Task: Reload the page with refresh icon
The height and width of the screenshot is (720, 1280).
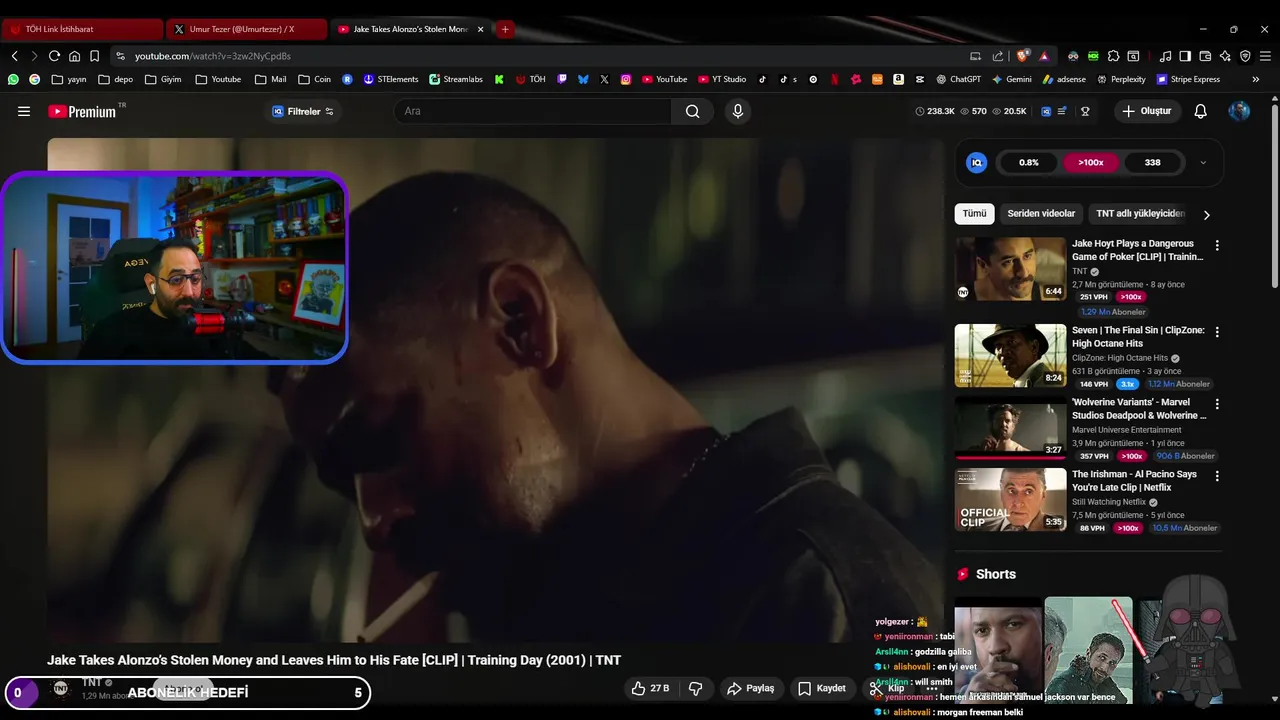Action: (x=54, y=56)
